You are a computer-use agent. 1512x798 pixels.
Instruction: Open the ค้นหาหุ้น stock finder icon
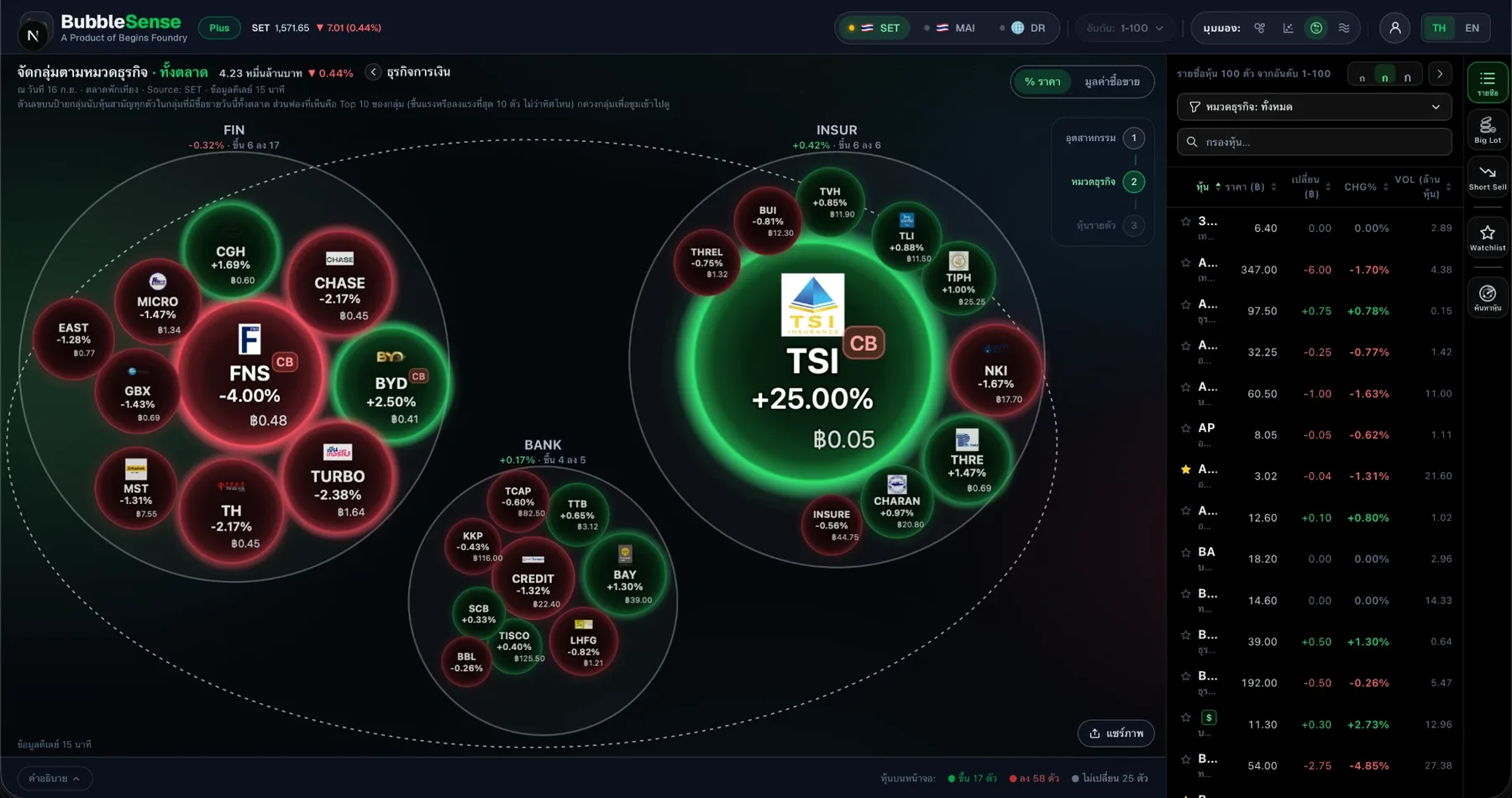pos(1487,297)
